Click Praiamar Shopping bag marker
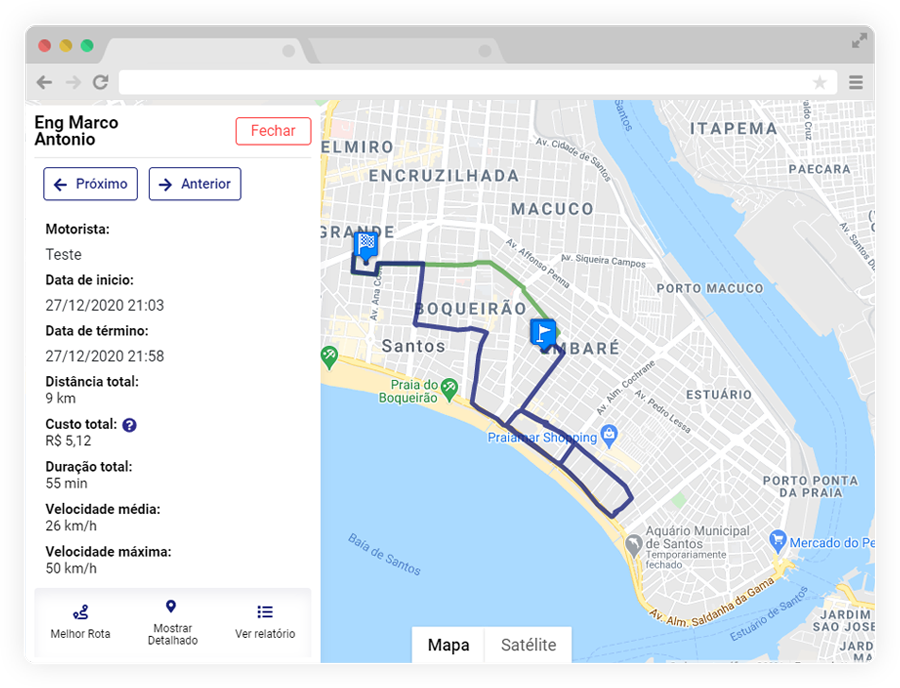Screen dimensions: 900x688 coord(609,436)
